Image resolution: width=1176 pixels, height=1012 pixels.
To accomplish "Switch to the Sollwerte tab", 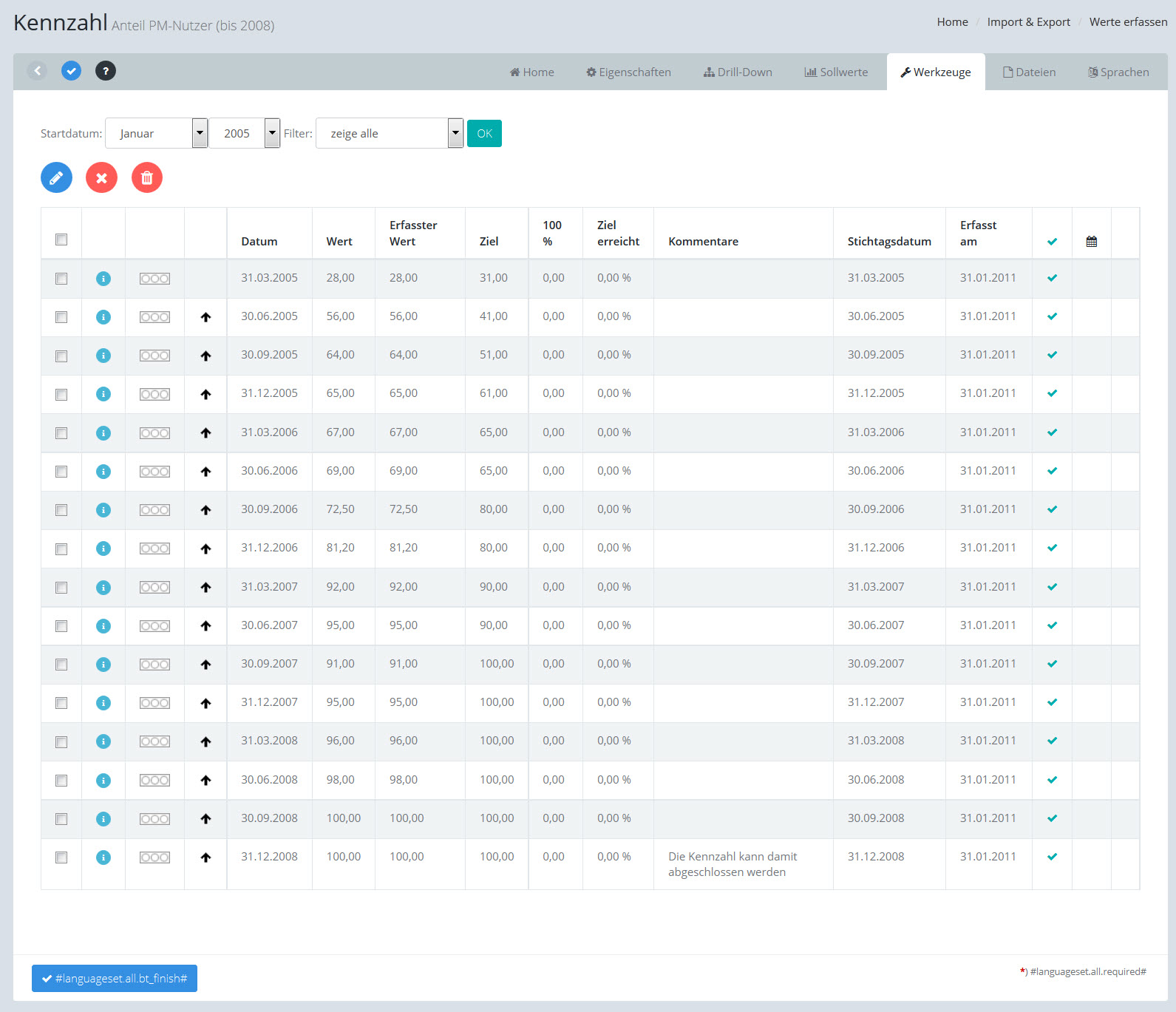I will pyautogui.click(x=836, y=72).
